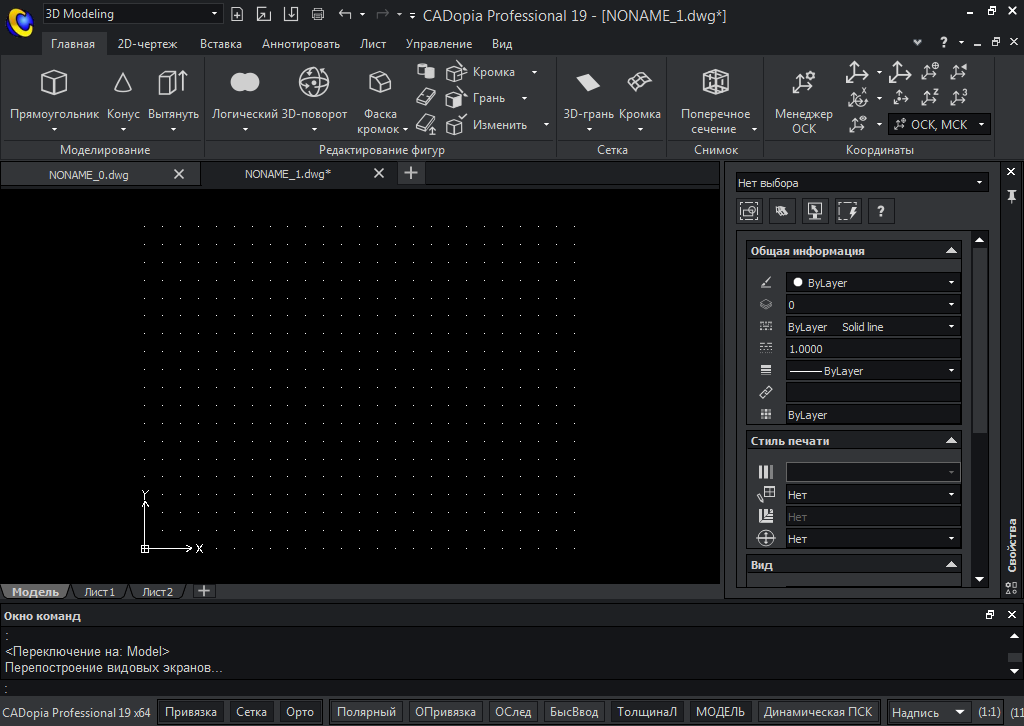Viewport: 1024px width, 726px height.
Task: Click the help question icon in Properties panel
Action: [x=880, y=211]
